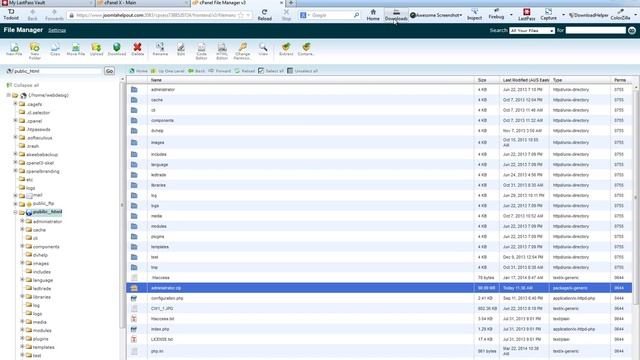Switch to My LastPass Vault tab

coord(47,3)
